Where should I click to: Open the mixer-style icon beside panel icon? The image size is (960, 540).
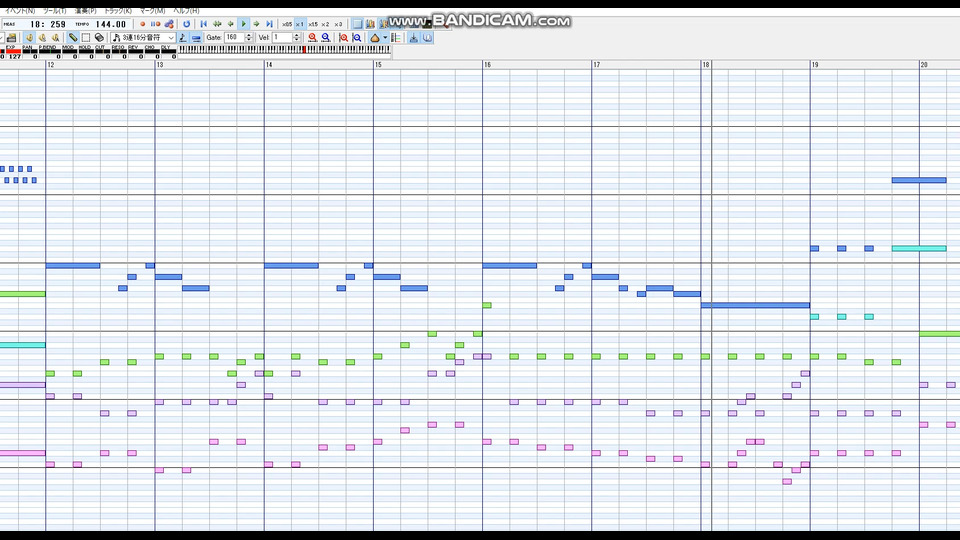coord(370,24)
